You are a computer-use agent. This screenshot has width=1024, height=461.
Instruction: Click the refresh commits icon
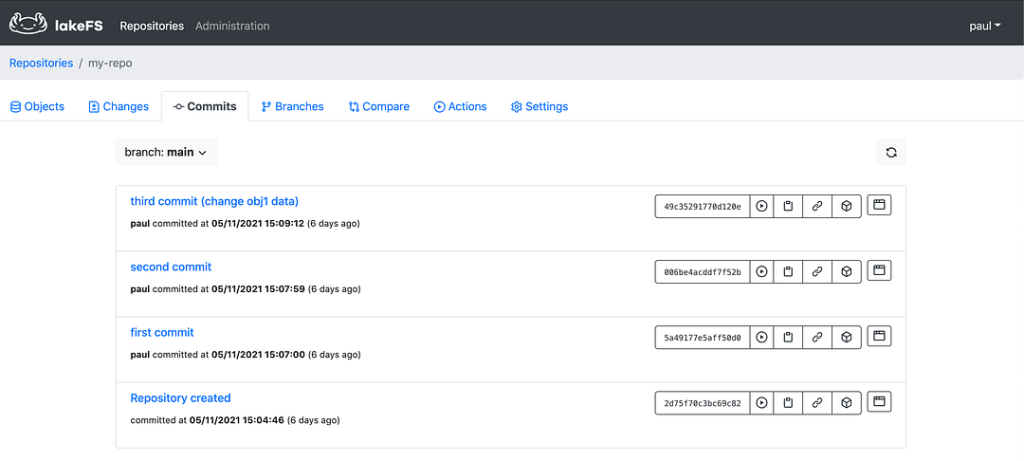[x=891, y=152]
